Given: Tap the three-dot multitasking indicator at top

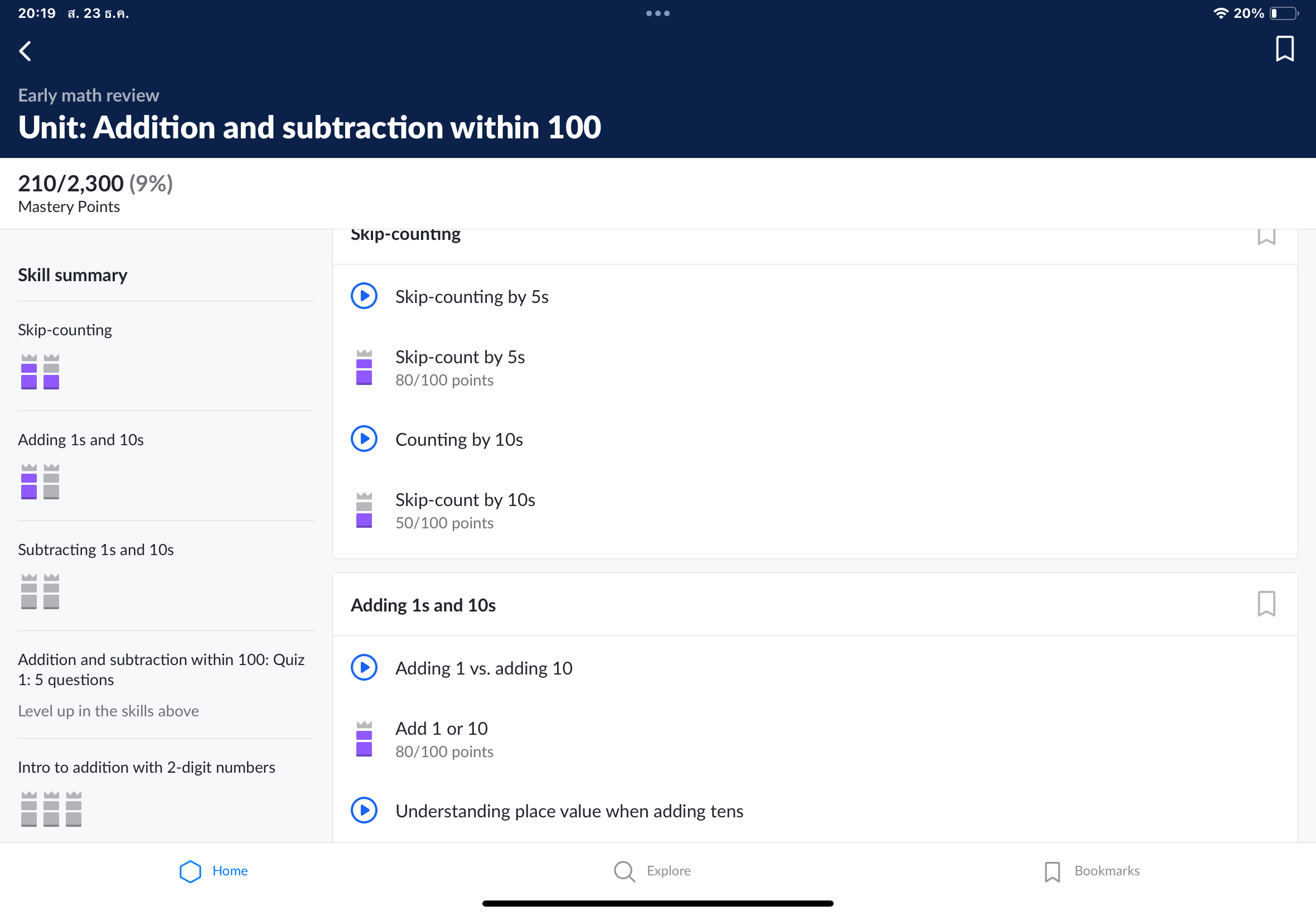Looking at the screenshot, I should [657, 13].
